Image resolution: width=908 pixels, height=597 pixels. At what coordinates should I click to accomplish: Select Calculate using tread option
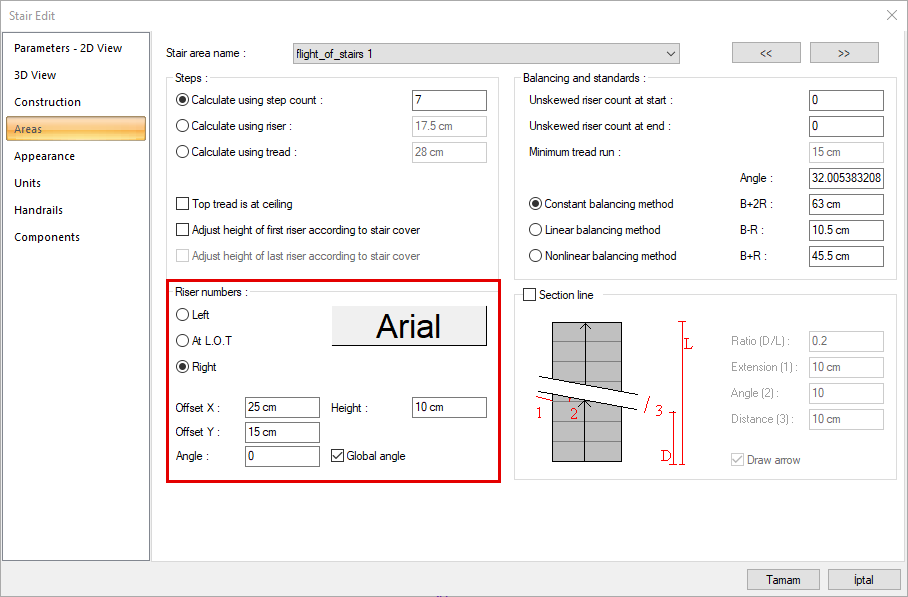[x=182, y=149]
